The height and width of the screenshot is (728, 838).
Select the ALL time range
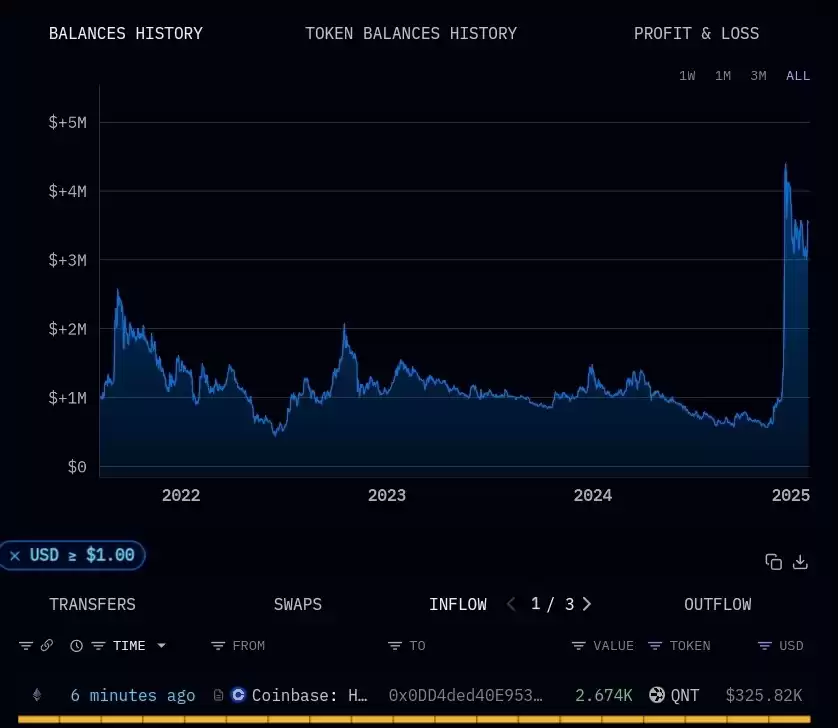(798, 76)
